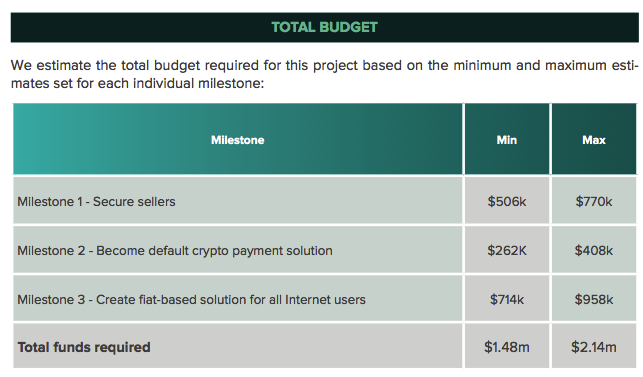Select the Milestone column header
The height and width of the screenshot is (377, 643).
coord(238,139)
